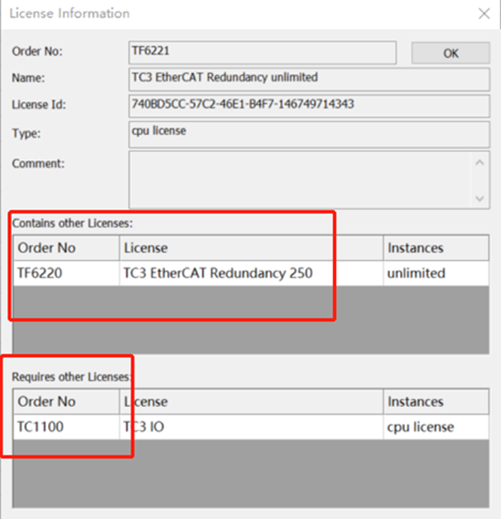Click inside the Comment text box
This screenshot has width=501, height=519.
[x=300, y=180]
